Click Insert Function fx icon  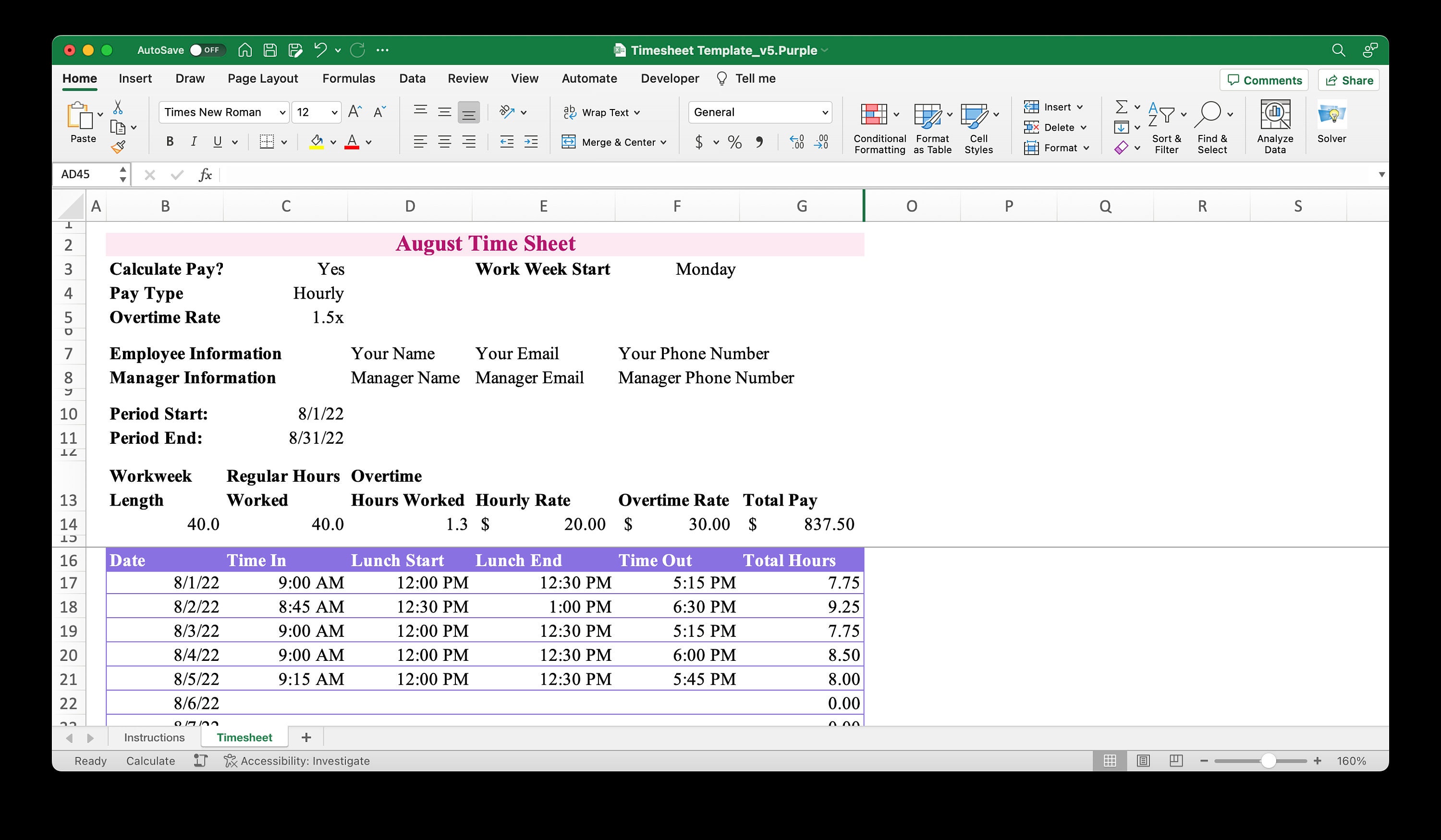(205, 174)
